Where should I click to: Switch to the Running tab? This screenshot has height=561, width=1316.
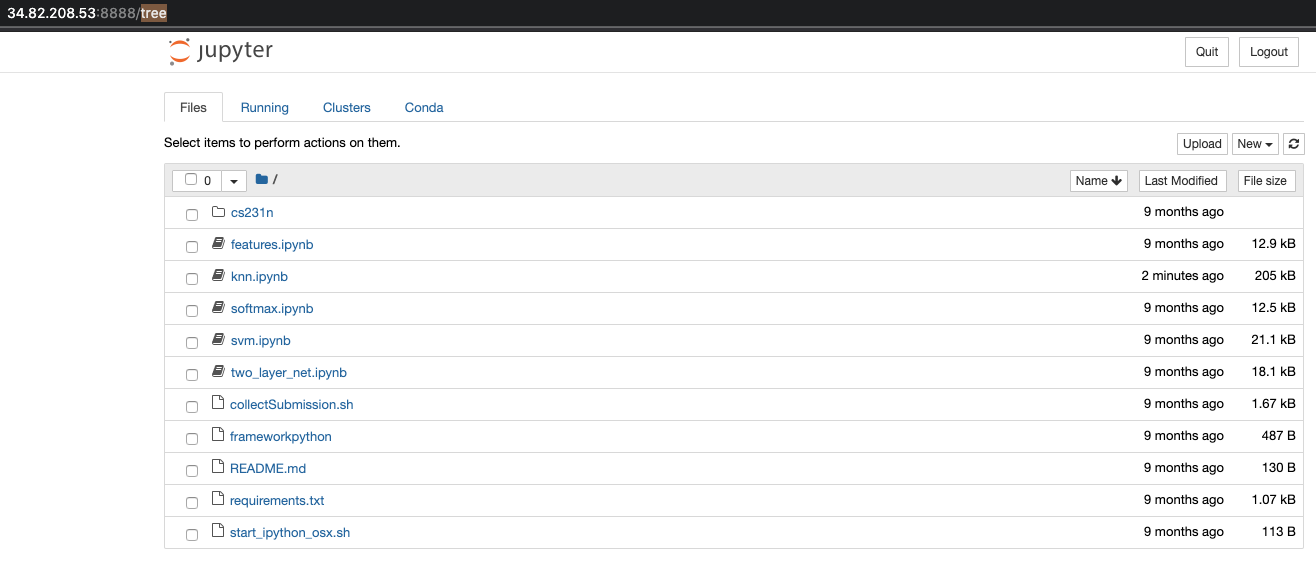point(264,107)
